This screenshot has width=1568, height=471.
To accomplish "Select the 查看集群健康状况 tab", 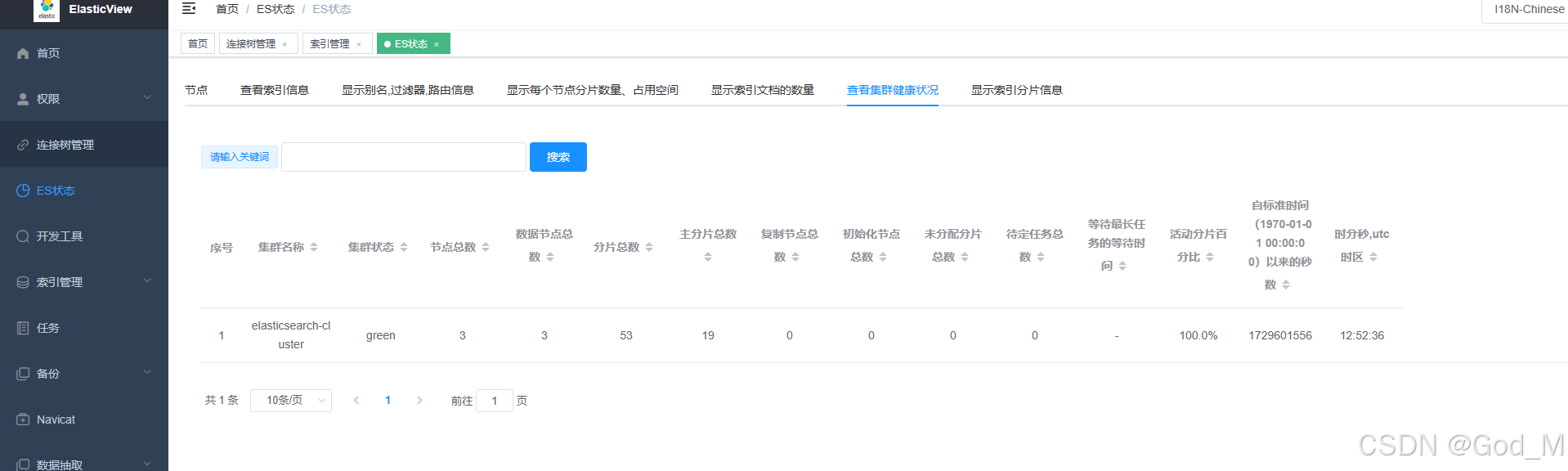I will click(x=893, y=90).
